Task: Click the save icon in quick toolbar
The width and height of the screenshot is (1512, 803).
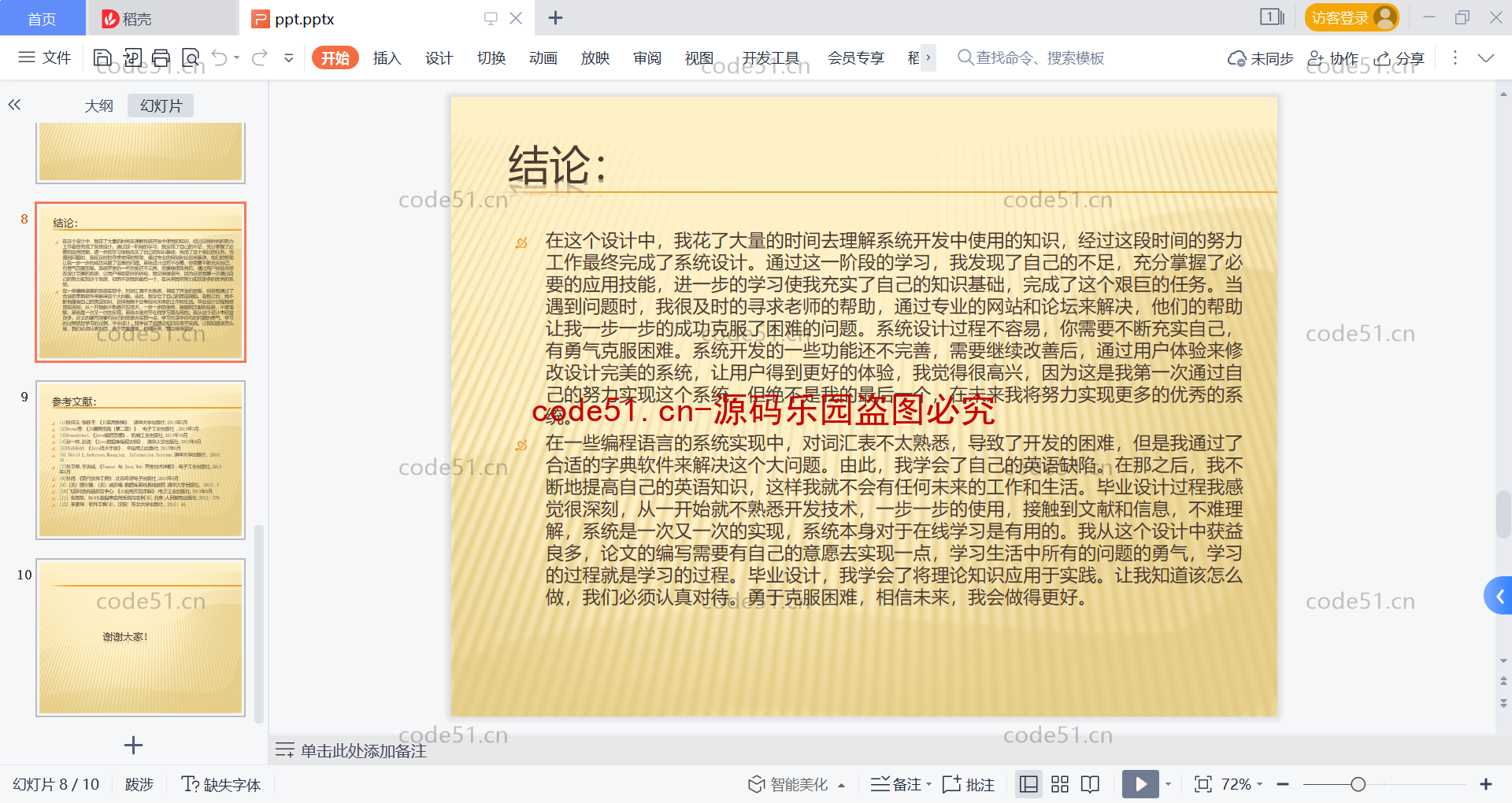Action: [x=102, y=57]
